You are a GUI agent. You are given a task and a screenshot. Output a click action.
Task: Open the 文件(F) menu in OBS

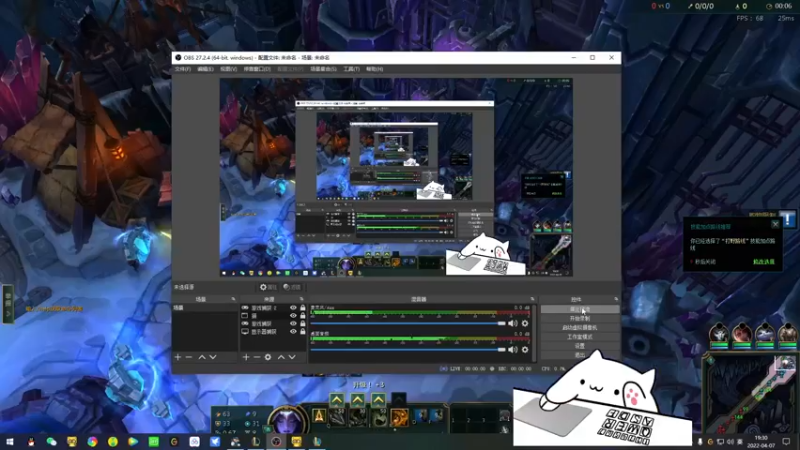[x=182, y=69]
